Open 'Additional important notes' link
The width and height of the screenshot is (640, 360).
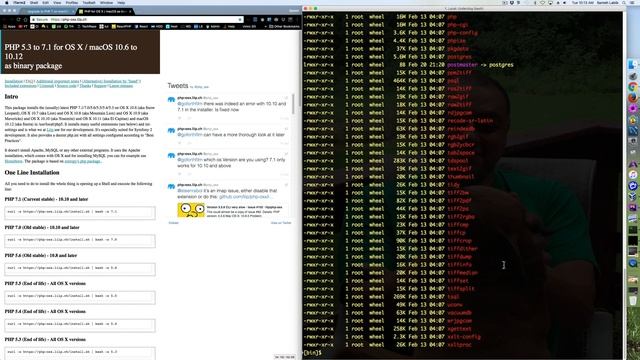tap(58, 81)
